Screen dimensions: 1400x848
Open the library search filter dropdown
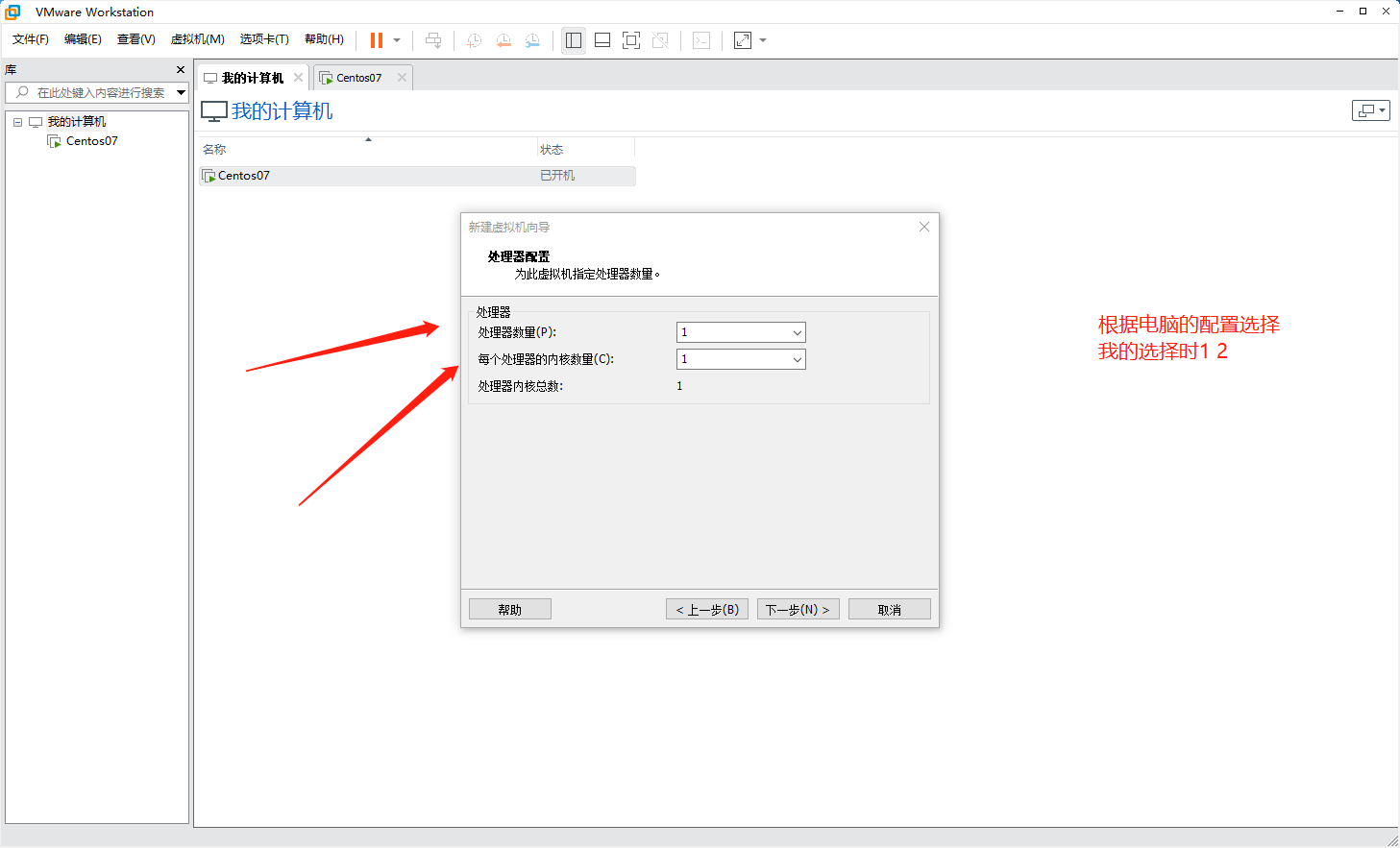[182, 92]
